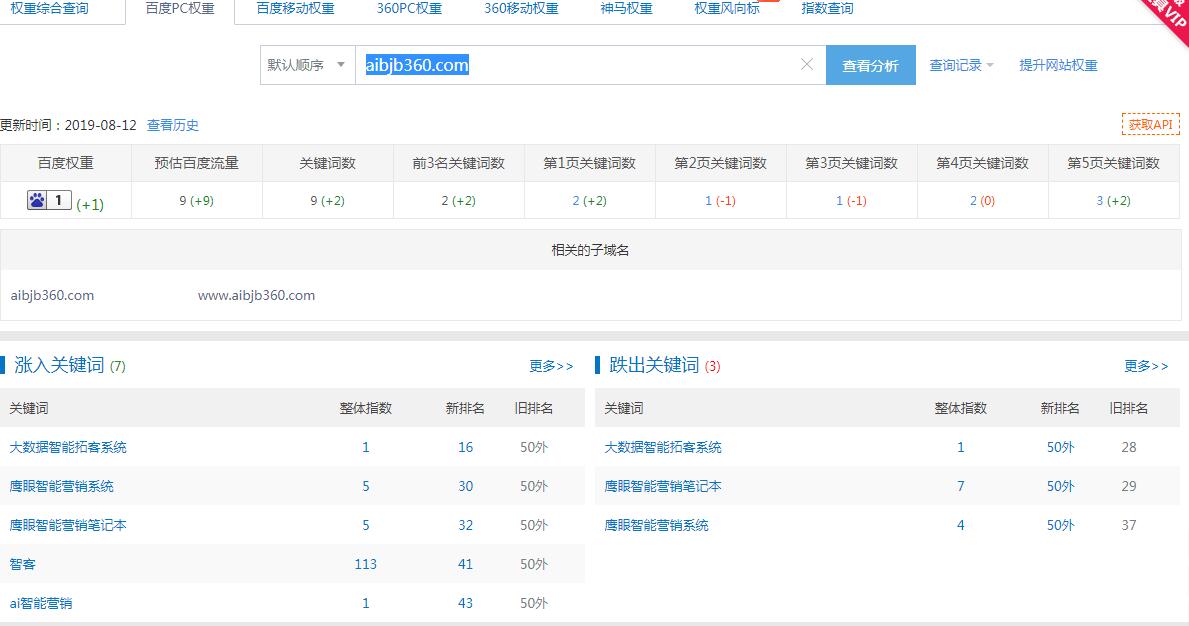
Task: Click 第2页关键词数 value 1 (-1)
Action: (720, 201)
